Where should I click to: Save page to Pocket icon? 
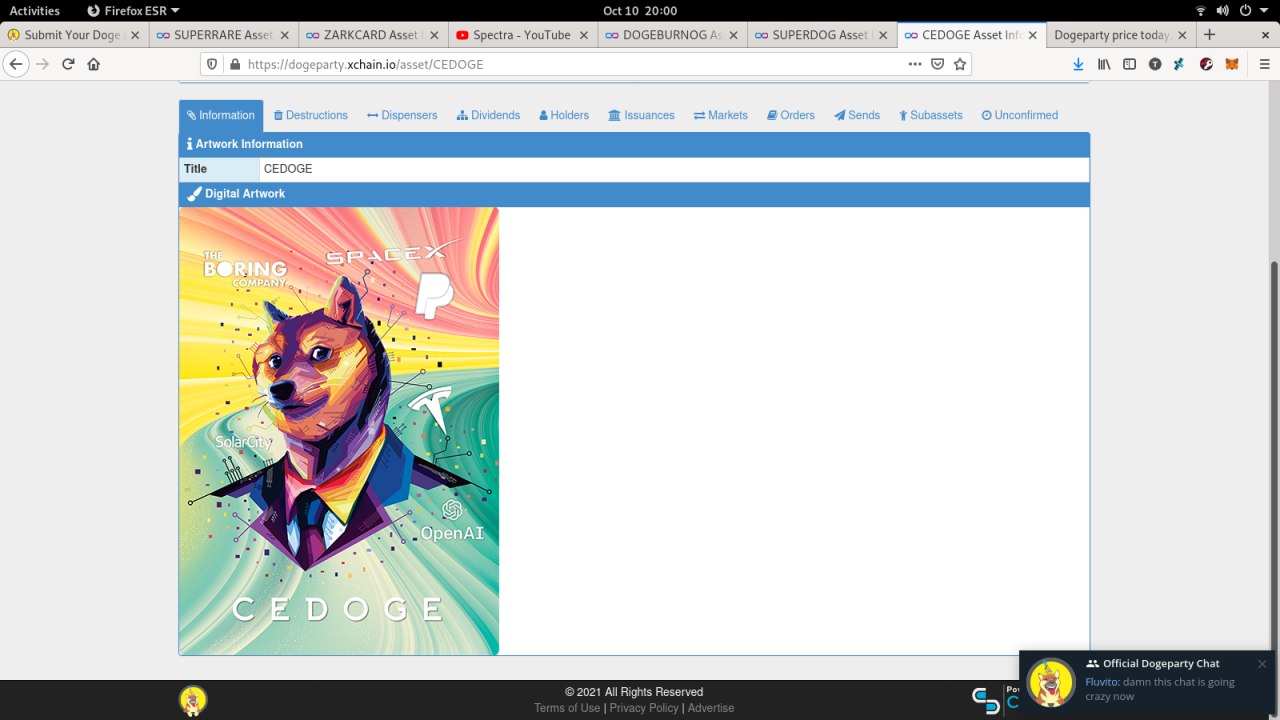tap(938, 64)
